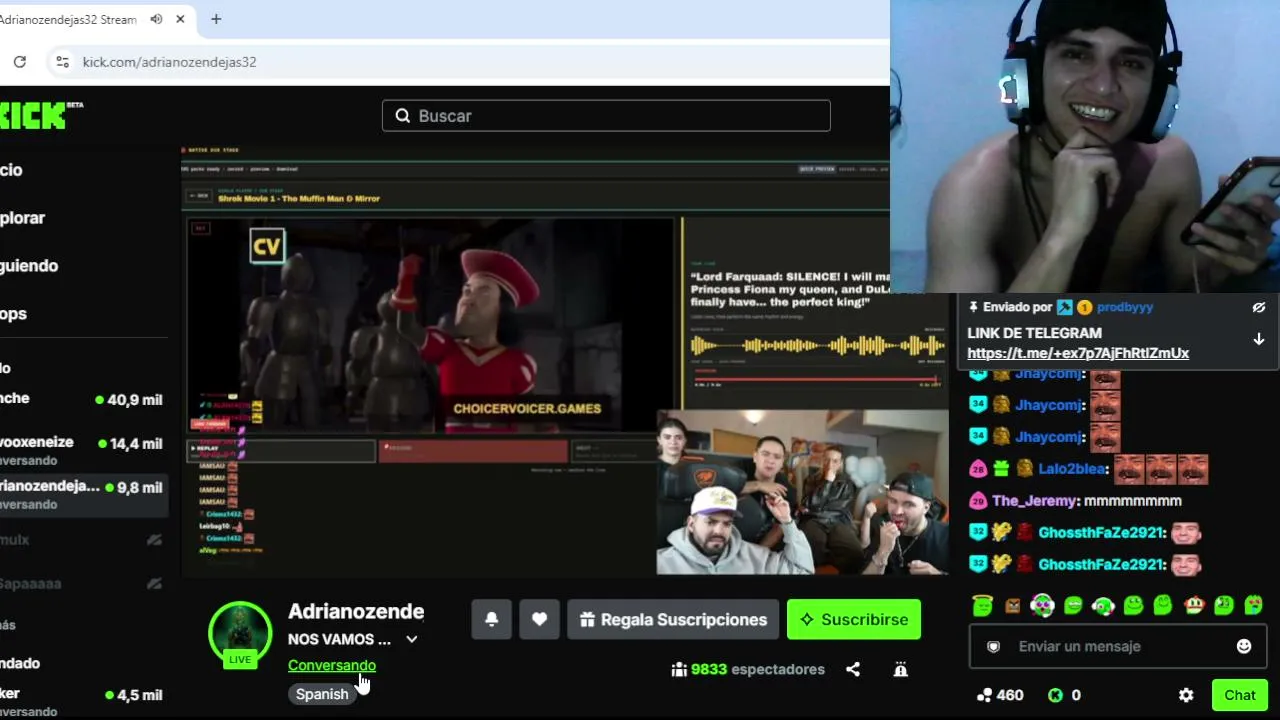1280x720 pixels.
Task: Open chat settings gear icon
Action: [x=1186, y=696]
